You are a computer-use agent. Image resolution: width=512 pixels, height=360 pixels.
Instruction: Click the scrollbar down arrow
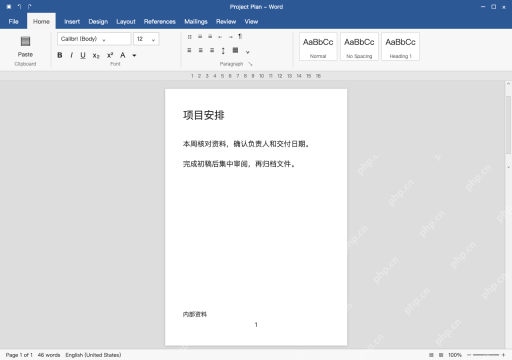click(508, 167)
